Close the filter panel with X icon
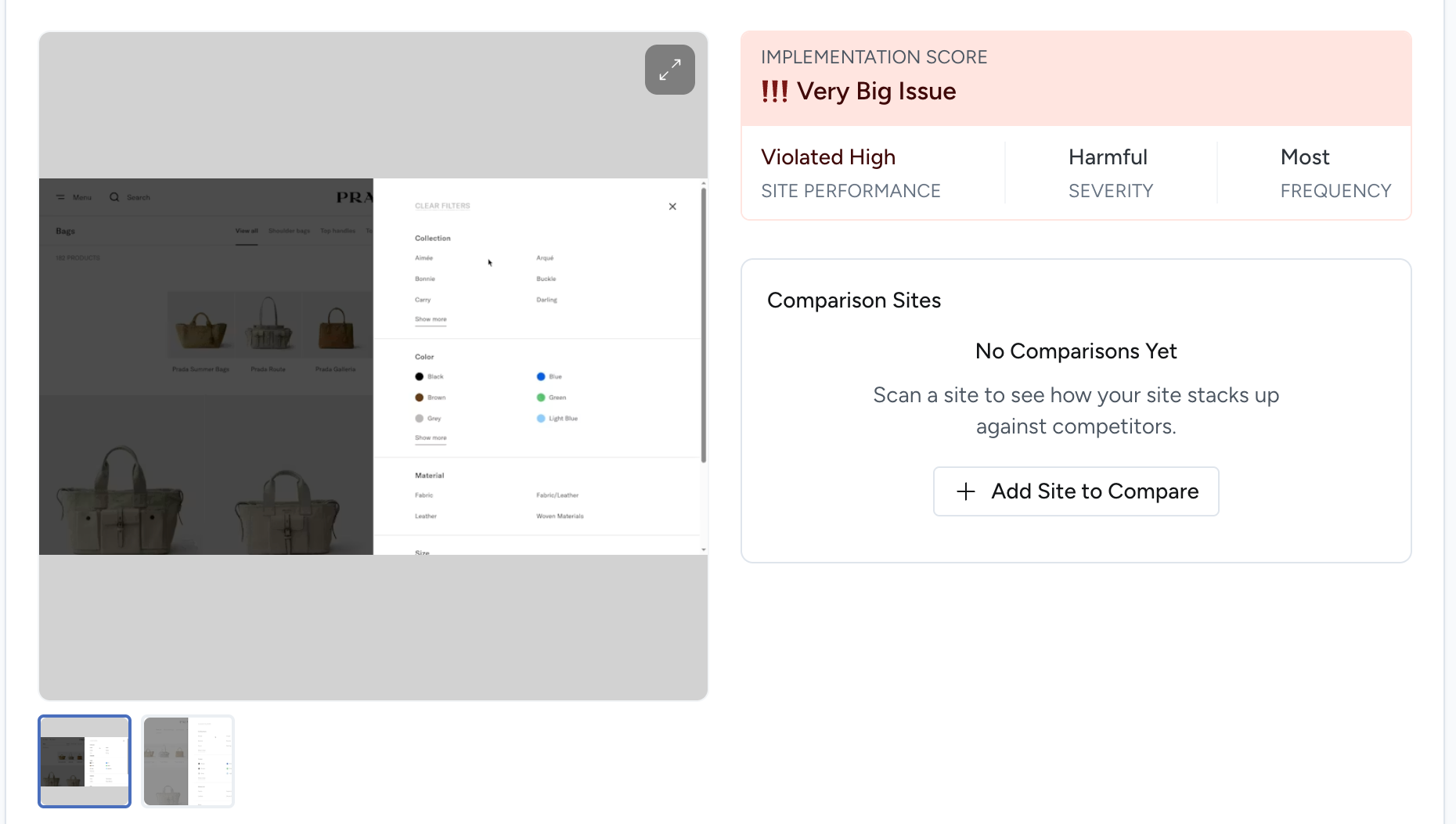The height and width of the screenshot is (824, 1456). 672,207
